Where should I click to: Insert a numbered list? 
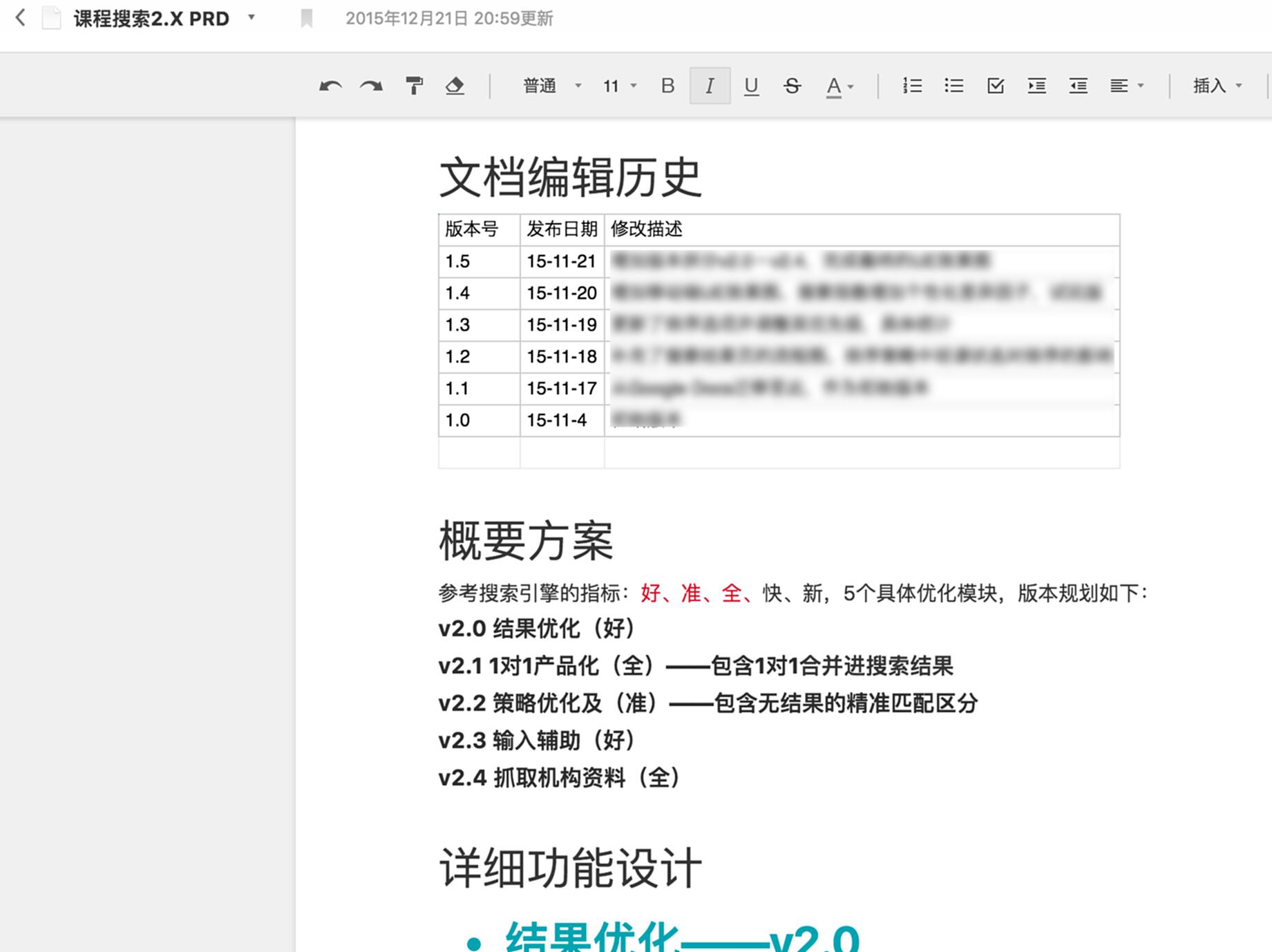click(912, 86)
